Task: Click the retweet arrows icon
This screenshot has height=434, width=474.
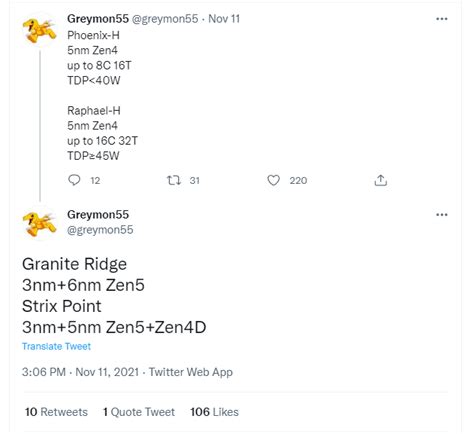Action: tap(174, 180)
